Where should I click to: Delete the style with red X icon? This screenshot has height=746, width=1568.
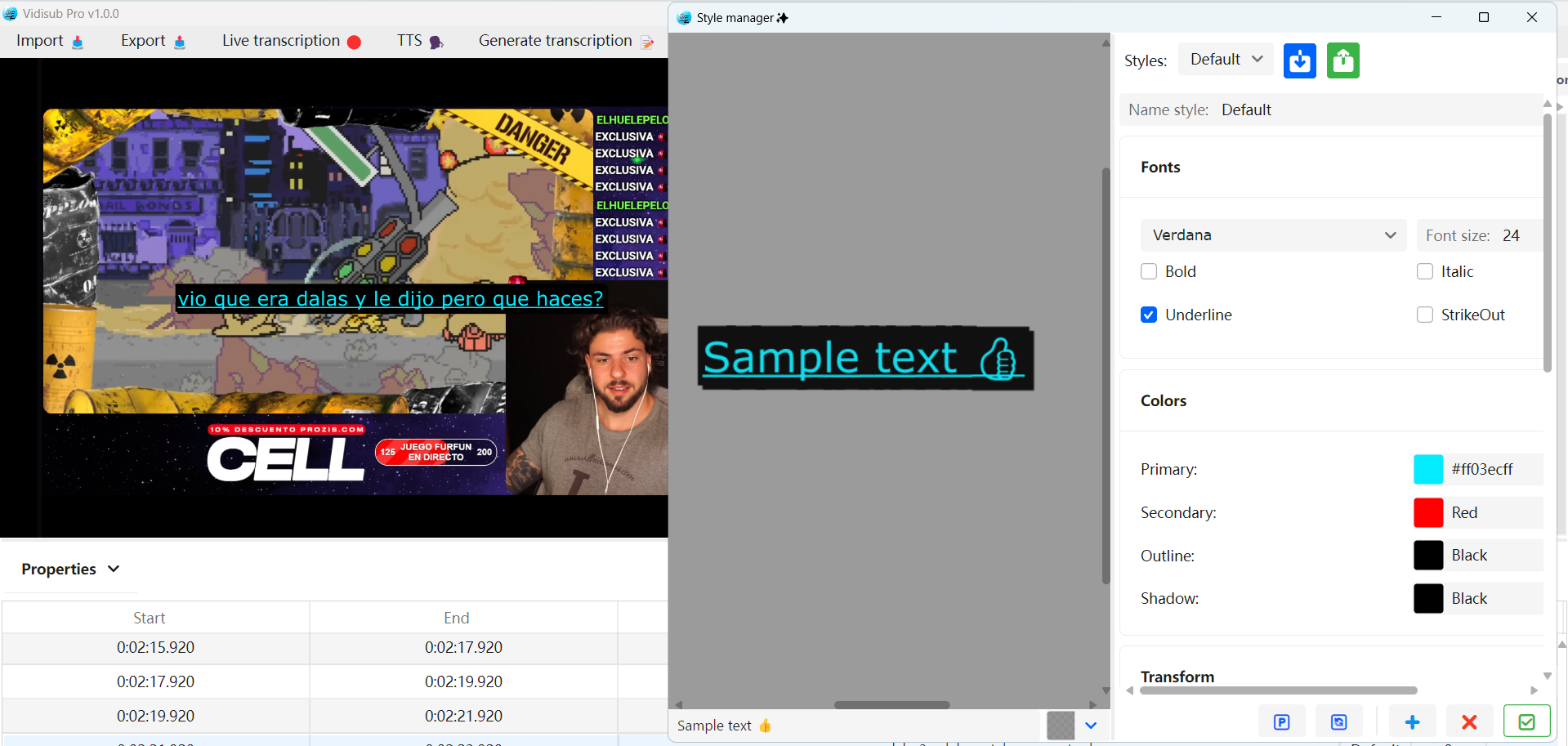(1469, 722)
